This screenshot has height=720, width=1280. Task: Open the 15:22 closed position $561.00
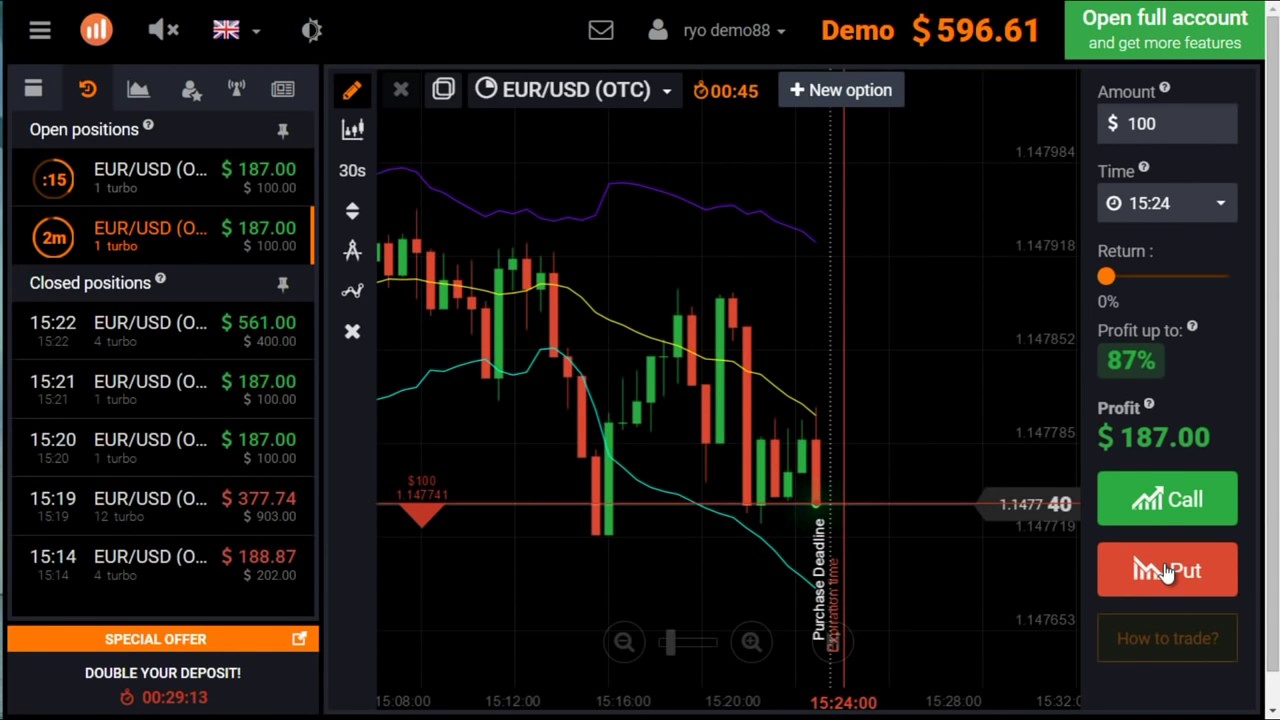[x=163, y=331]
